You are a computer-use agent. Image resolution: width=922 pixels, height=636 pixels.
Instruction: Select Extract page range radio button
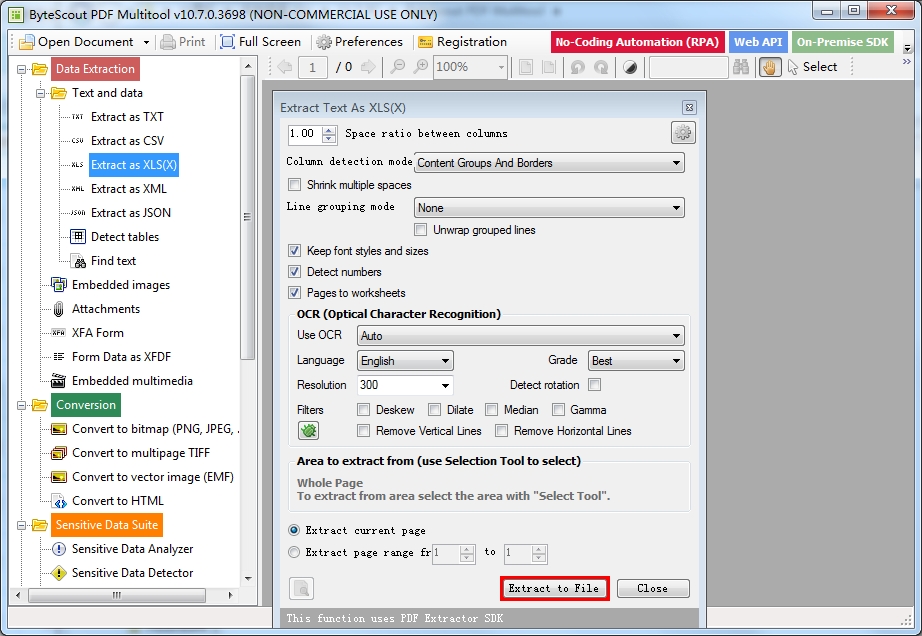click(294, 552)
